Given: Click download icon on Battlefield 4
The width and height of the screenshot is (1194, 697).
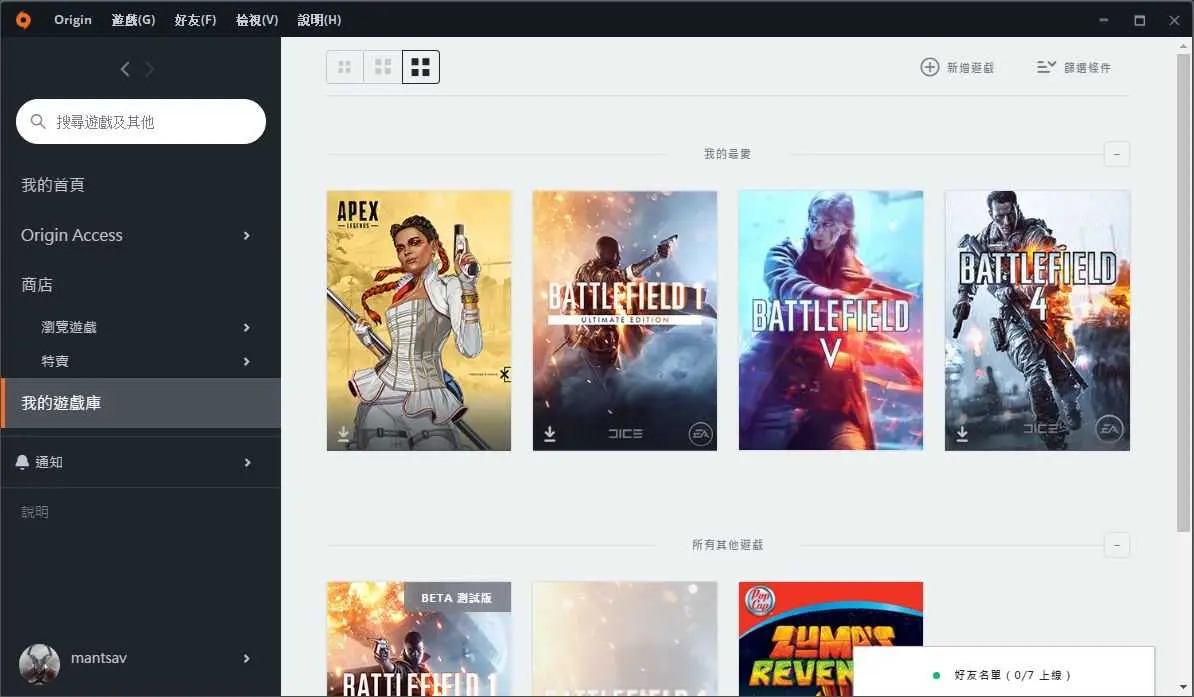Looking at the screenshot, I should coord(963,433).
